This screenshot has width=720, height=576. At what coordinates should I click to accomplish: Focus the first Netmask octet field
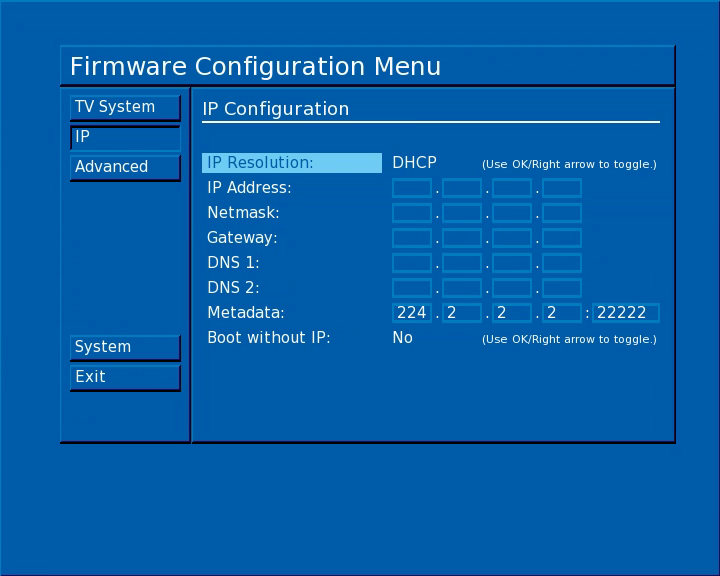(x=412, y=213)
